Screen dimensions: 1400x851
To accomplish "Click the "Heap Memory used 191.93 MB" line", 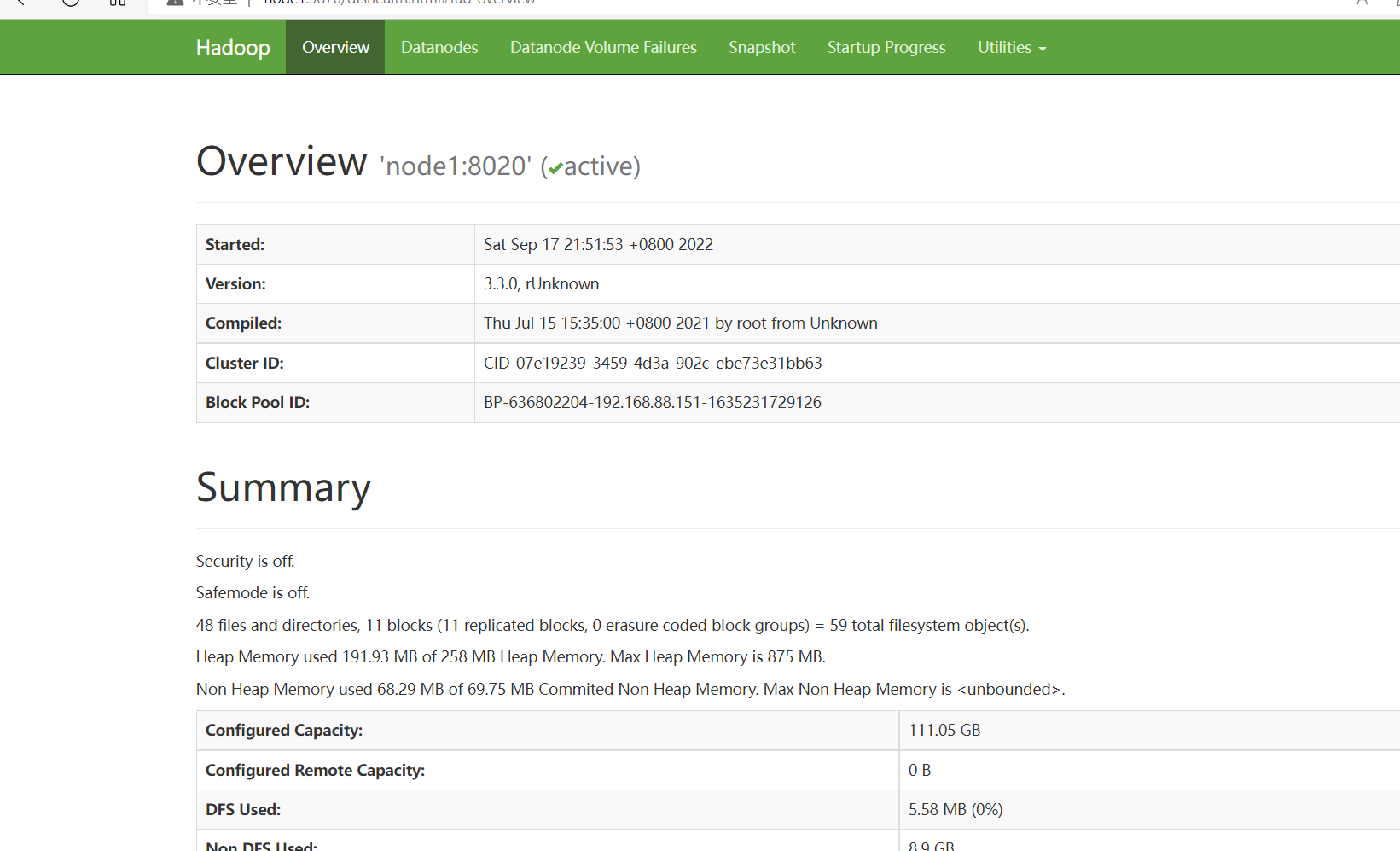I will (x=510, y=657).
